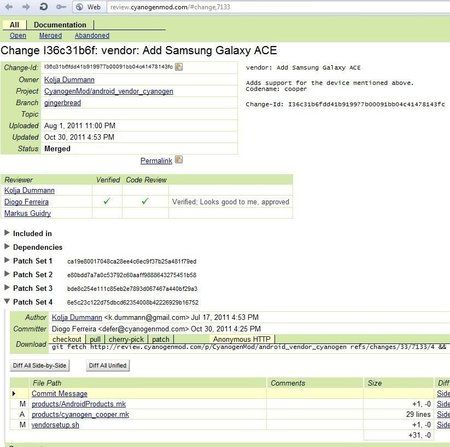Open the Merged changes link

tap(51, 36)
